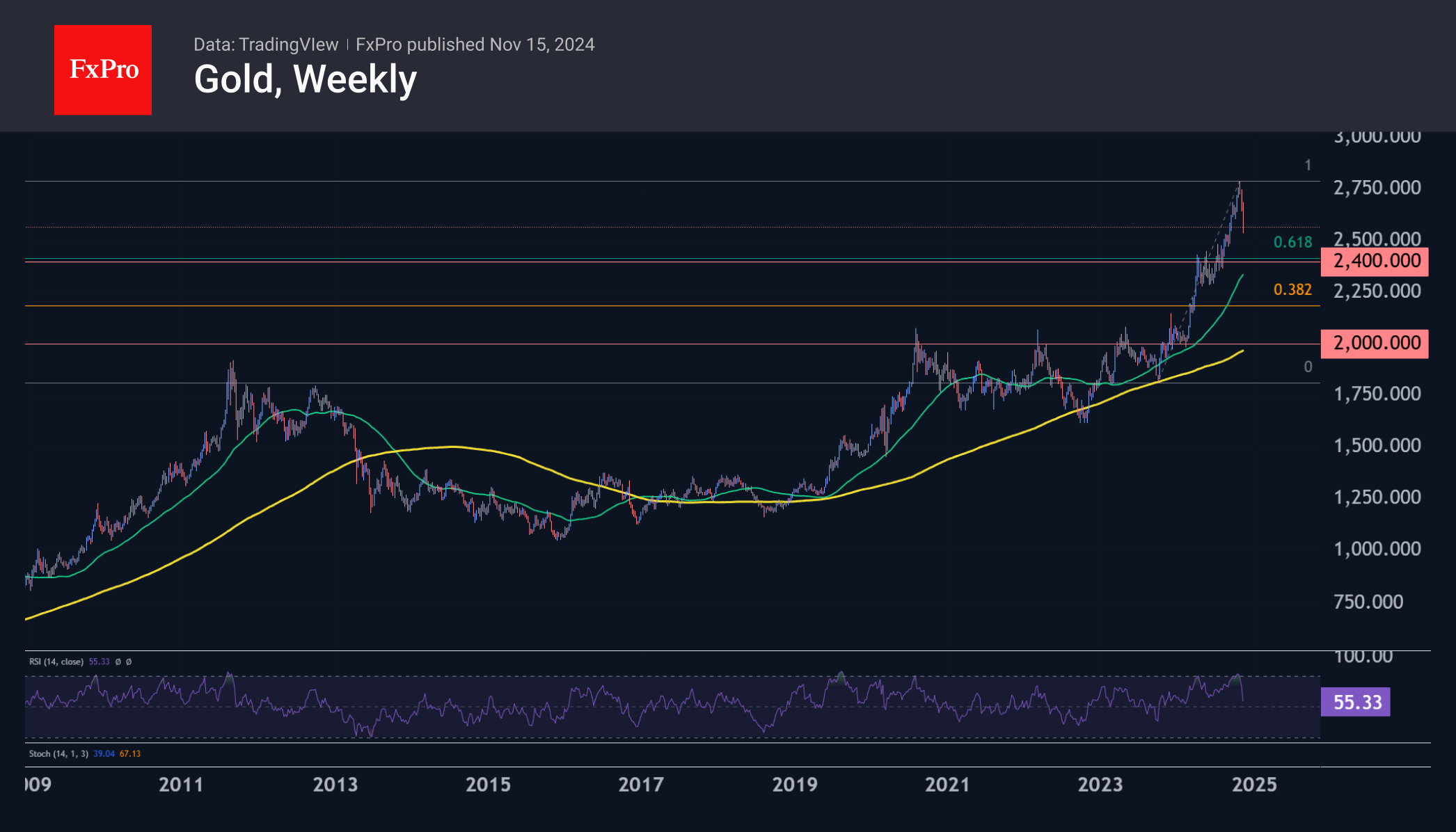The height and width of the screenshot is (832, 1456).
Task: Click the 2013 year label on time axis
Action: 335,785
